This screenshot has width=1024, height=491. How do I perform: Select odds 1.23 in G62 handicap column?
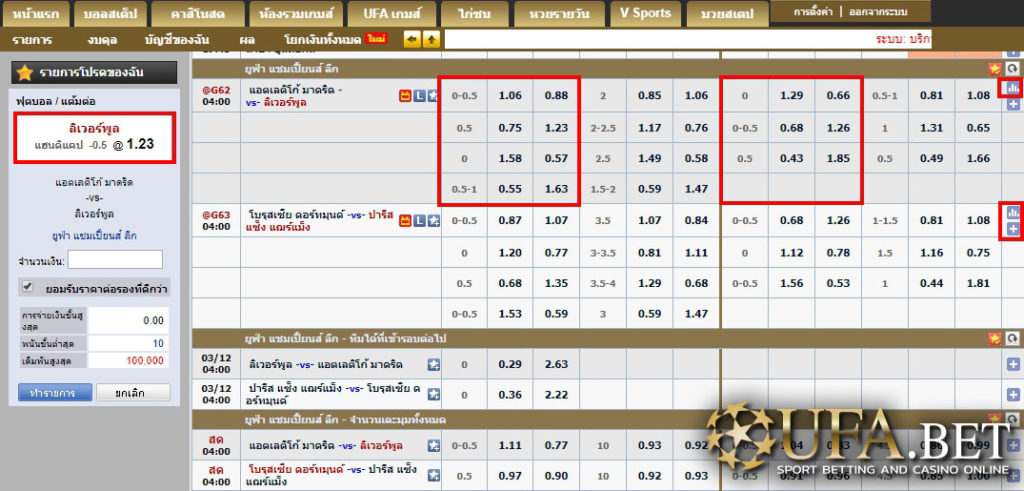[557, 128]
